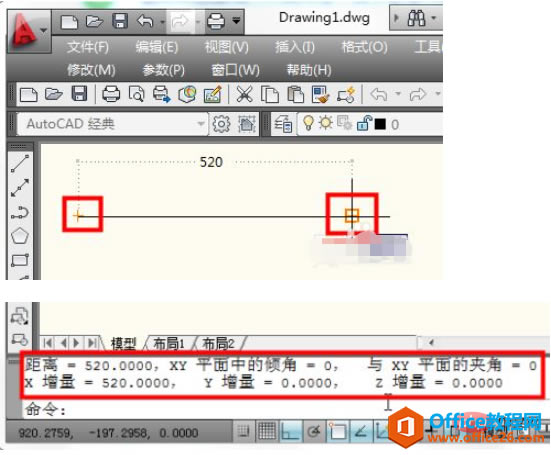The width and height of the screenshot is (551, 455).
Task: Open the 插入(I) menu
Action: [294, 47]
